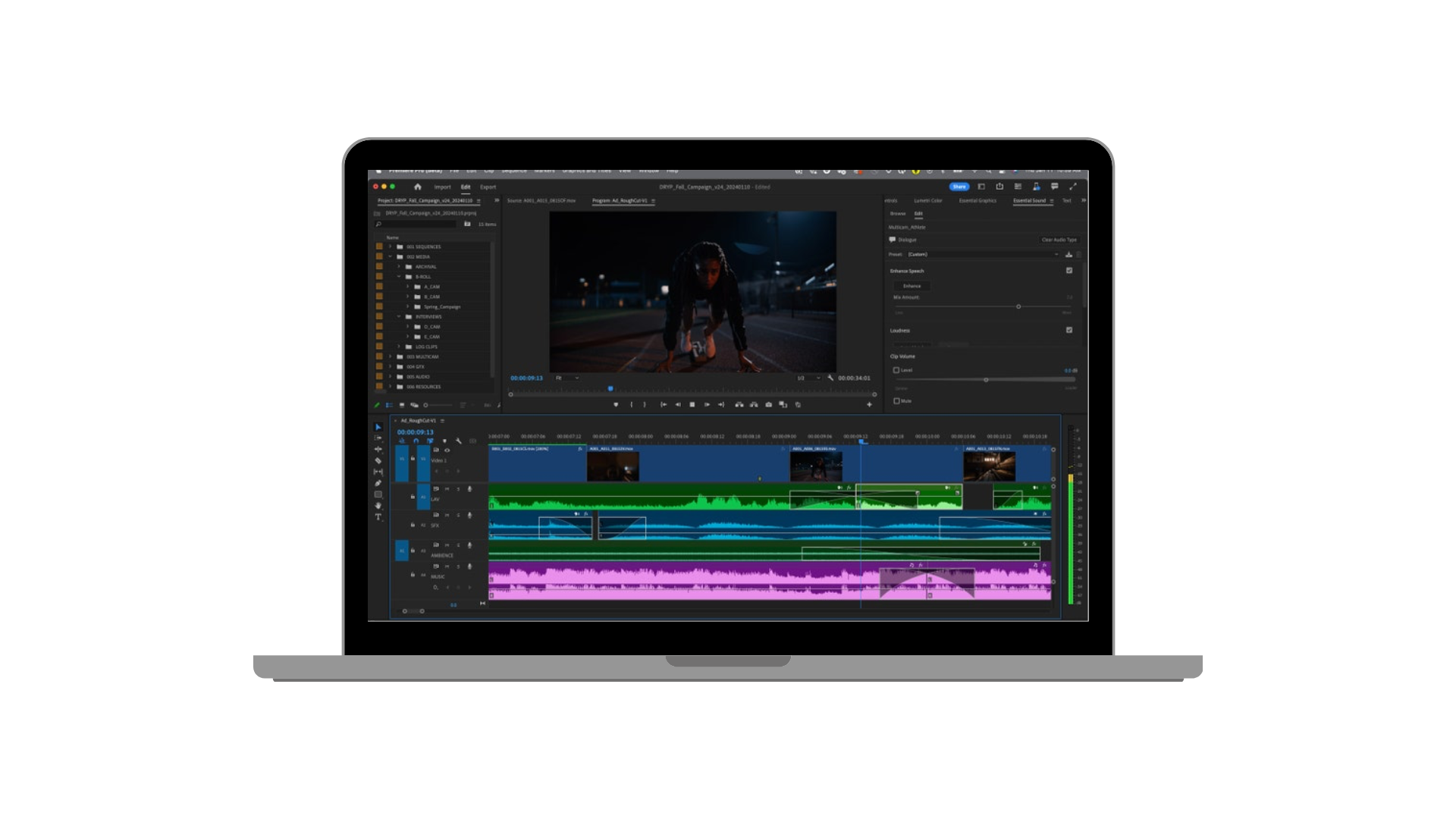Select the Razor tool in timeline toolbar
Viewport: 1456px width, 819px height.
378,460
